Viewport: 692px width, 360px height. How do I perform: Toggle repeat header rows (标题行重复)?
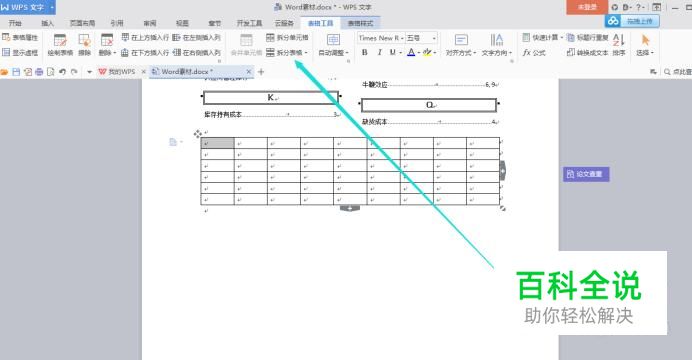(587, 38)
